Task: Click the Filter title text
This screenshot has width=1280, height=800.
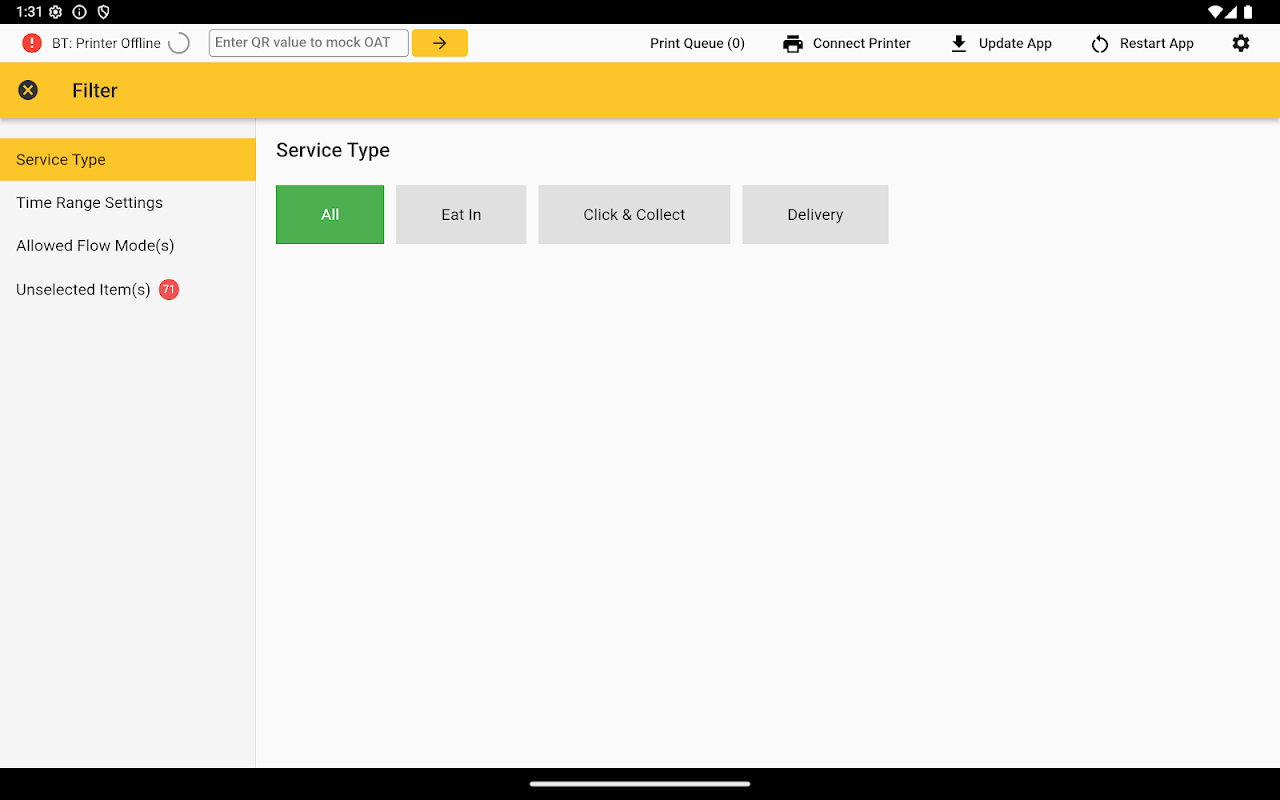Action: [x=95, y=90]
